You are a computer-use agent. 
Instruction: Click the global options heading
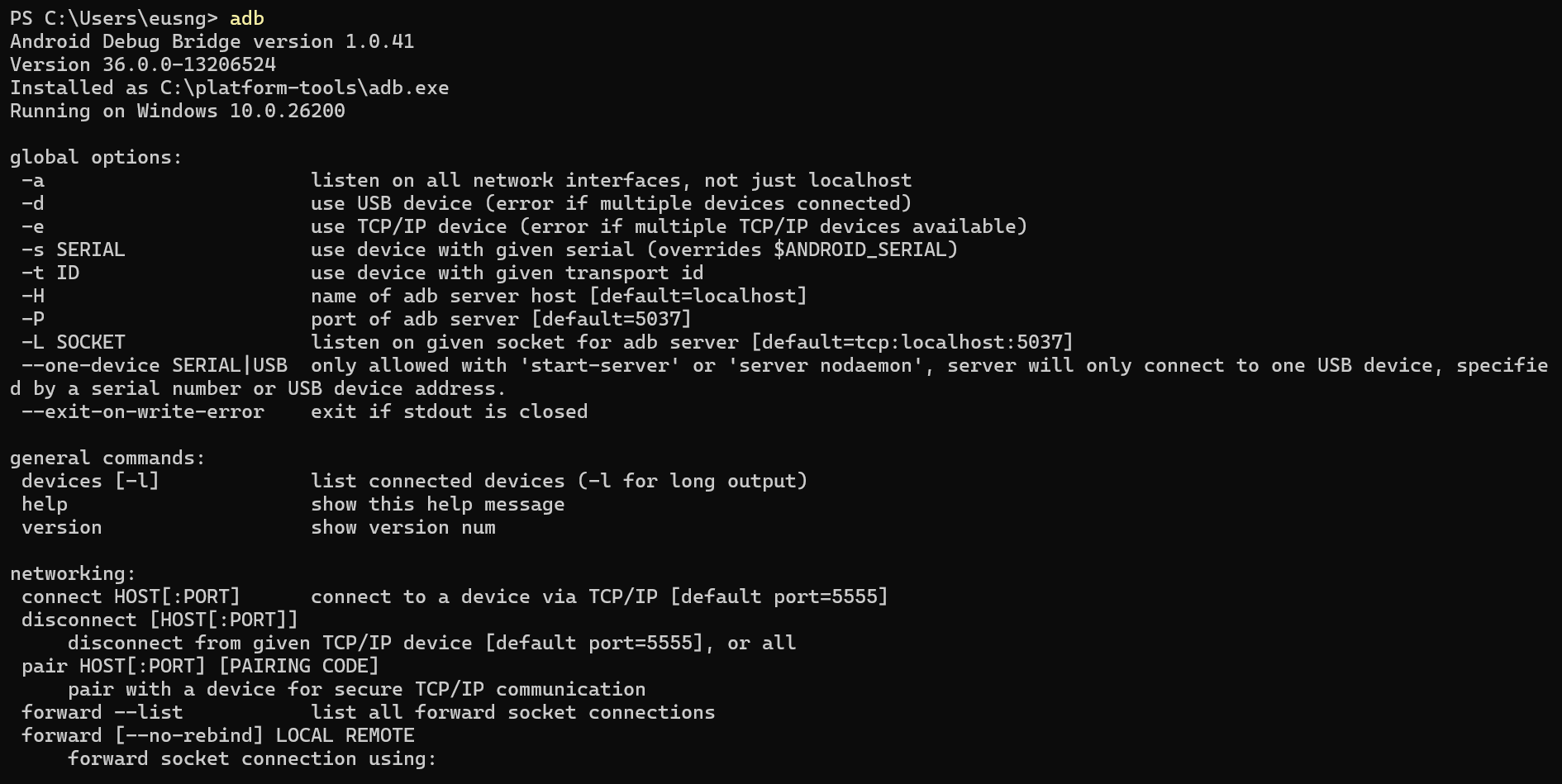coord(95,157)
